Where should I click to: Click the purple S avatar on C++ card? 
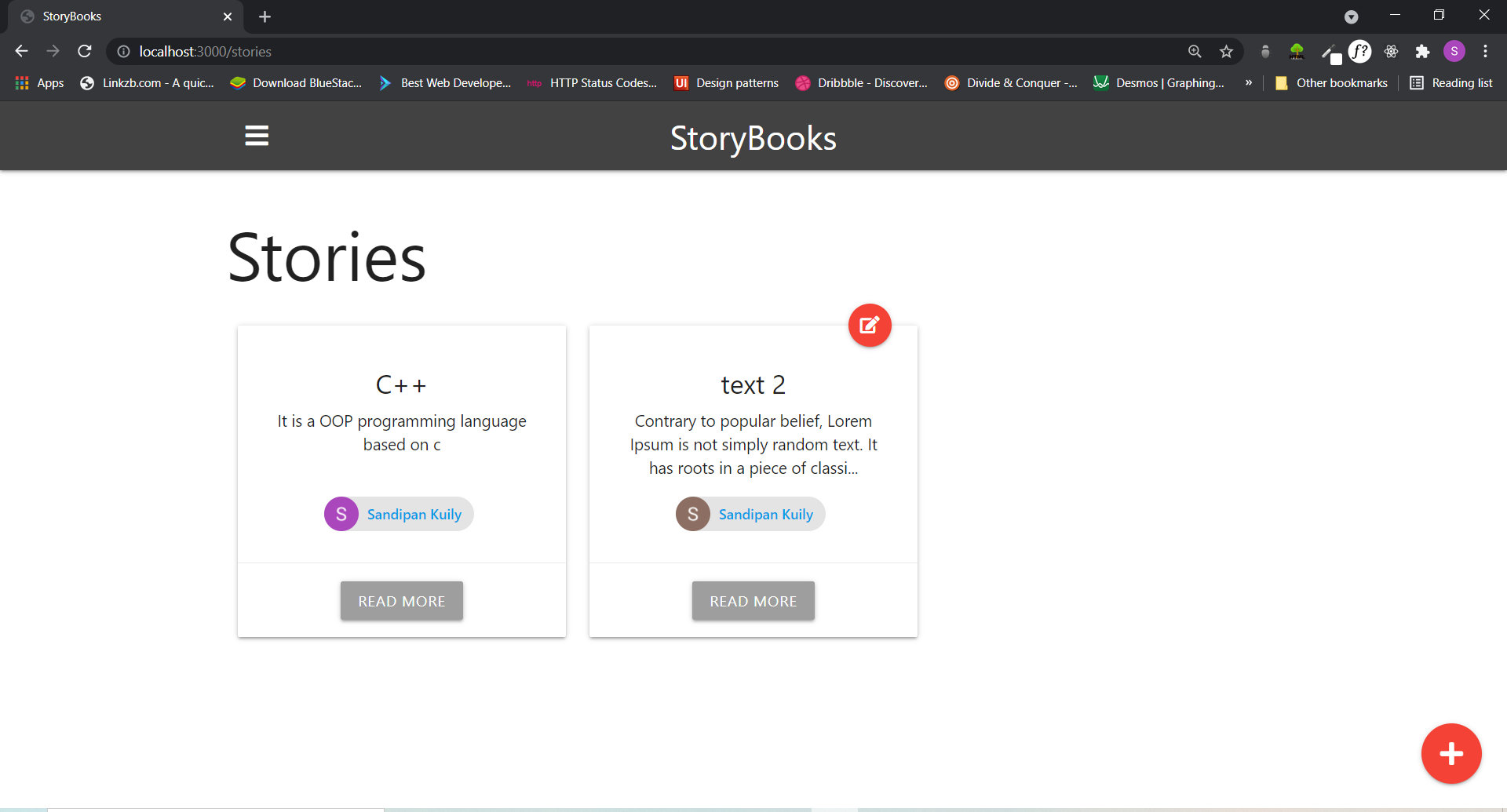341,514
